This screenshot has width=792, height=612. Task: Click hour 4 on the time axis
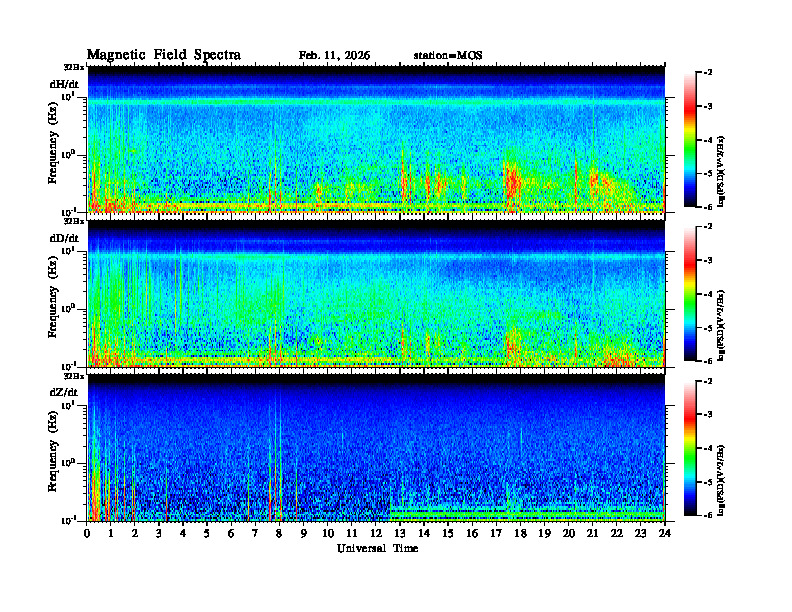point(183,533)
